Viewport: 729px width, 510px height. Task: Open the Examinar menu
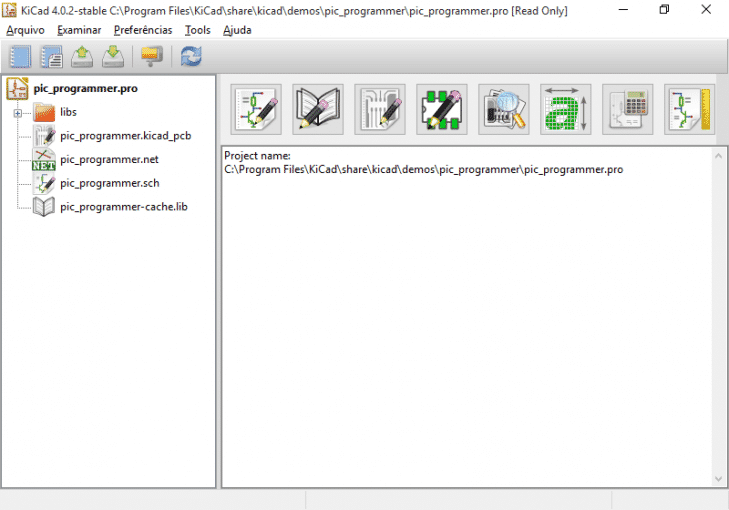point(79,30)
